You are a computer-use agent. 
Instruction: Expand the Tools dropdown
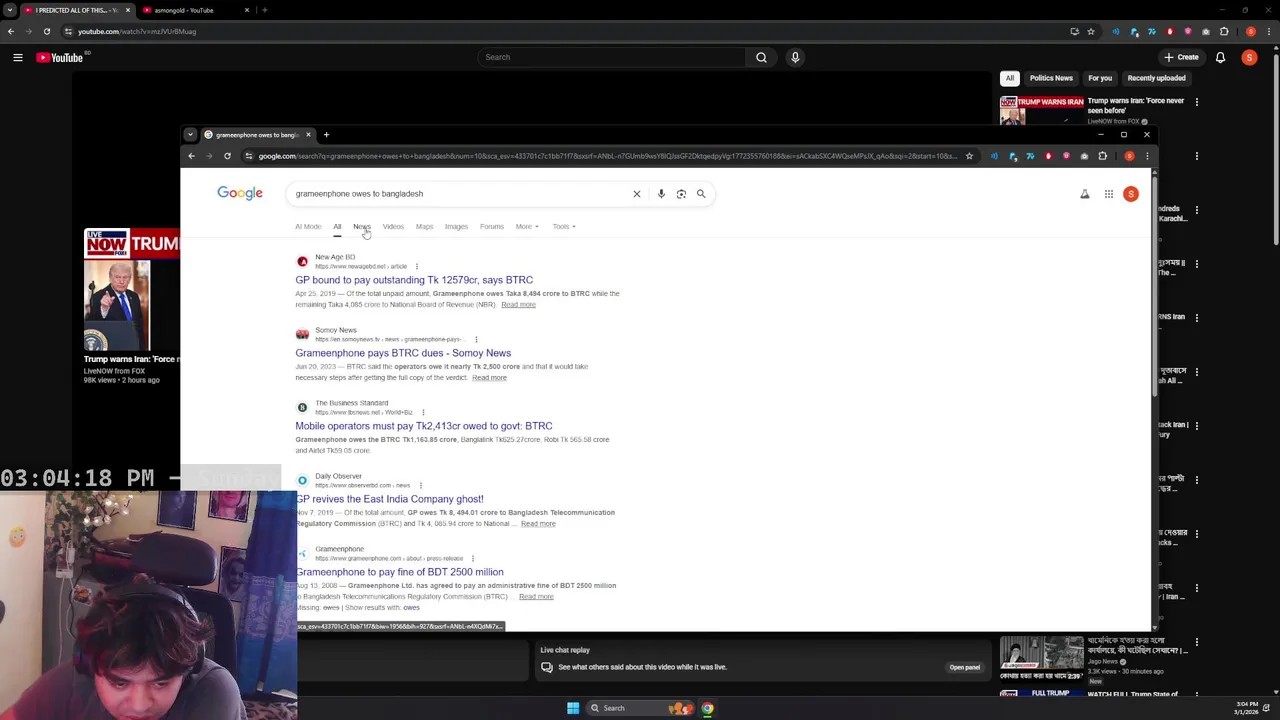[564, 227]
